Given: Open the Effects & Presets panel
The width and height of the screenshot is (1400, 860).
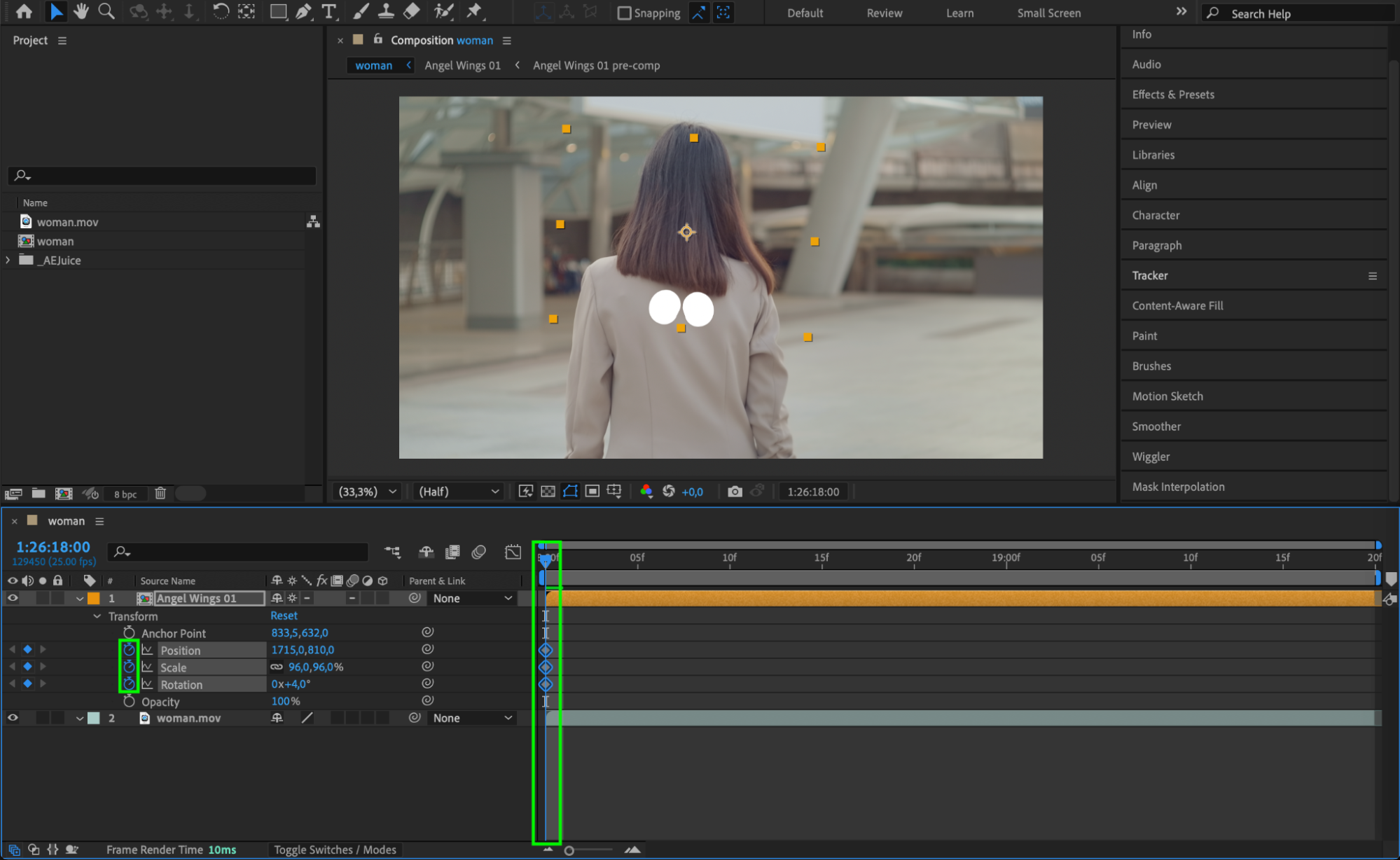Looking at the screenshot, I should [1173, 95].
